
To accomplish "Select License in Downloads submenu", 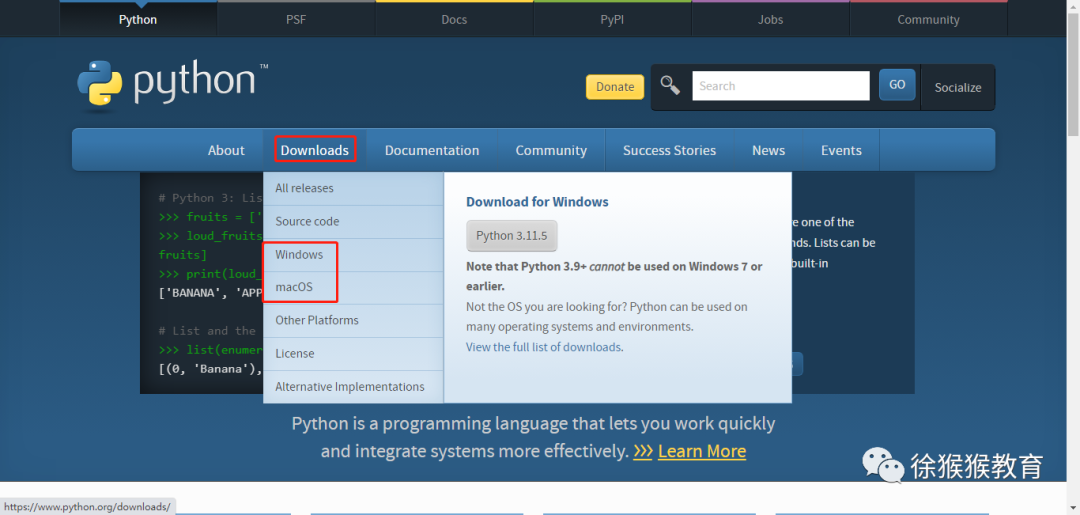I will tap(353, 353).
